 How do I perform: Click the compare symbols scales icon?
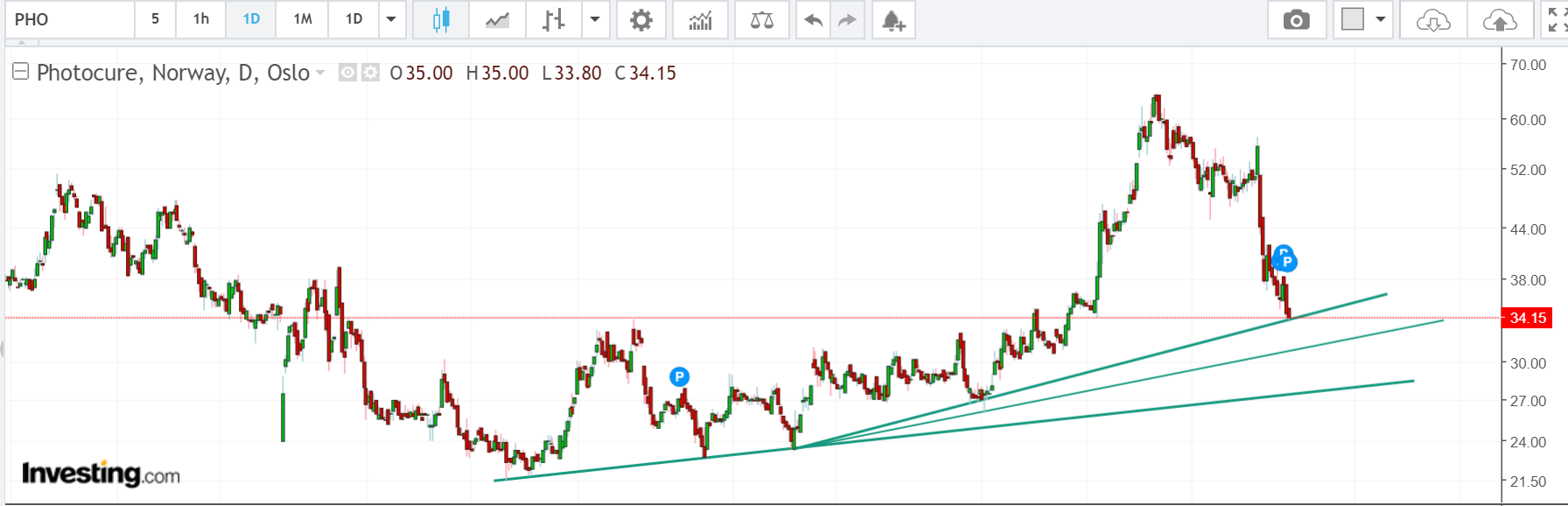pyautogui.click(x=762, y=19)
